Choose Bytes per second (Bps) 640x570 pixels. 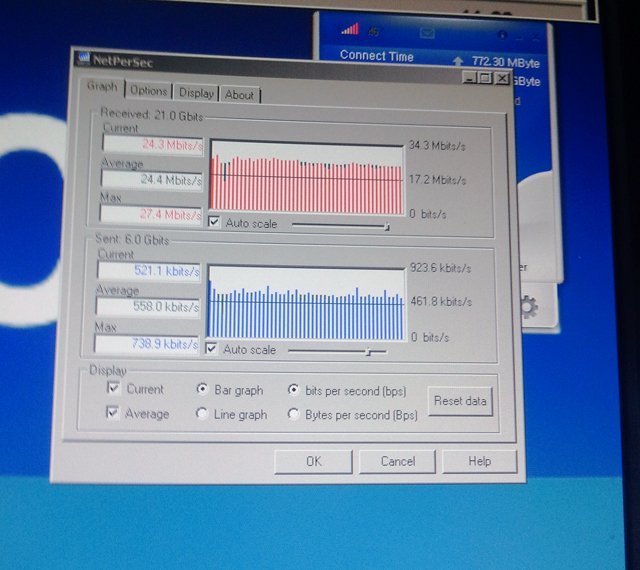click(293, 414)
